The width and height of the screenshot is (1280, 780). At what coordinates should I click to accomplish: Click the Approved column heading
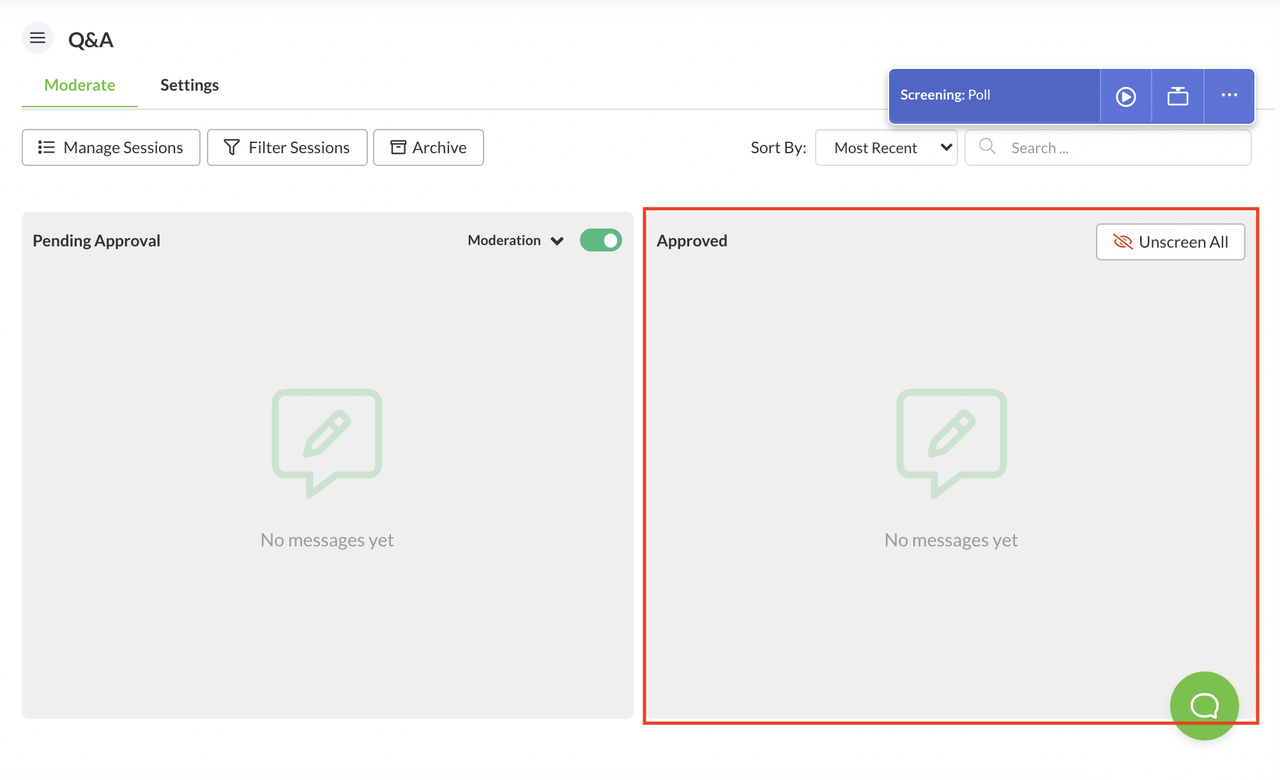click(692, 240)
